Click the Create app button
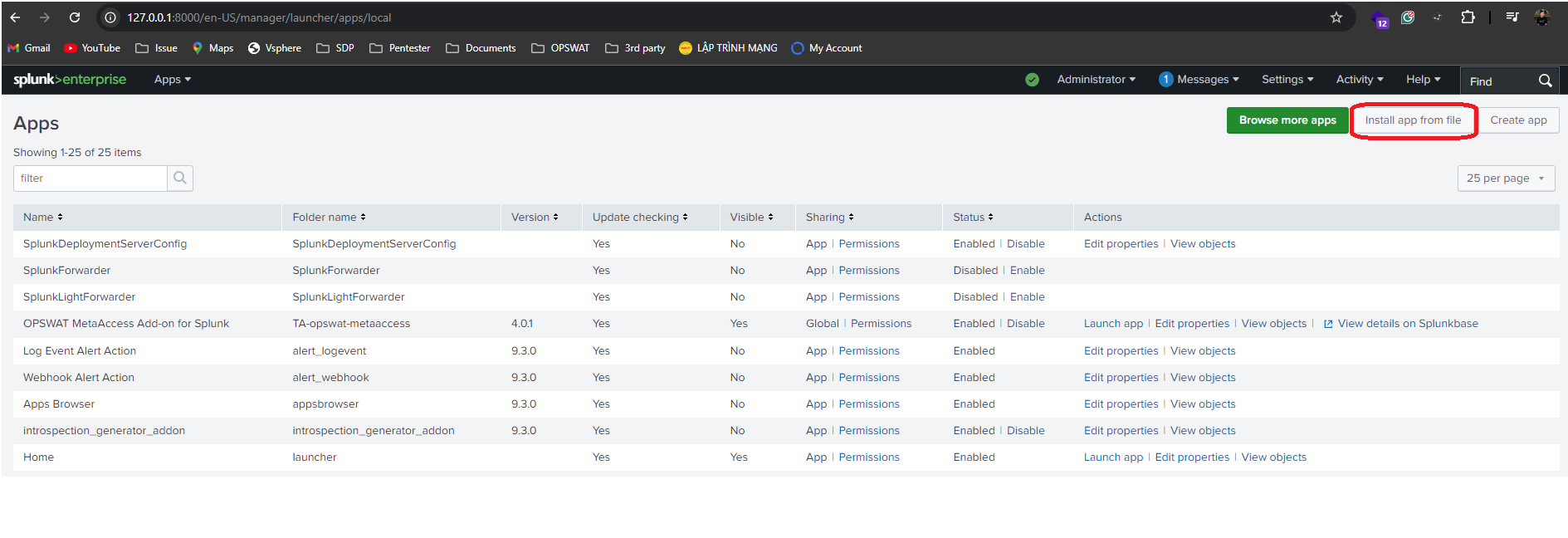This screenshot has width=1568, height=538. coord(1518,120)
